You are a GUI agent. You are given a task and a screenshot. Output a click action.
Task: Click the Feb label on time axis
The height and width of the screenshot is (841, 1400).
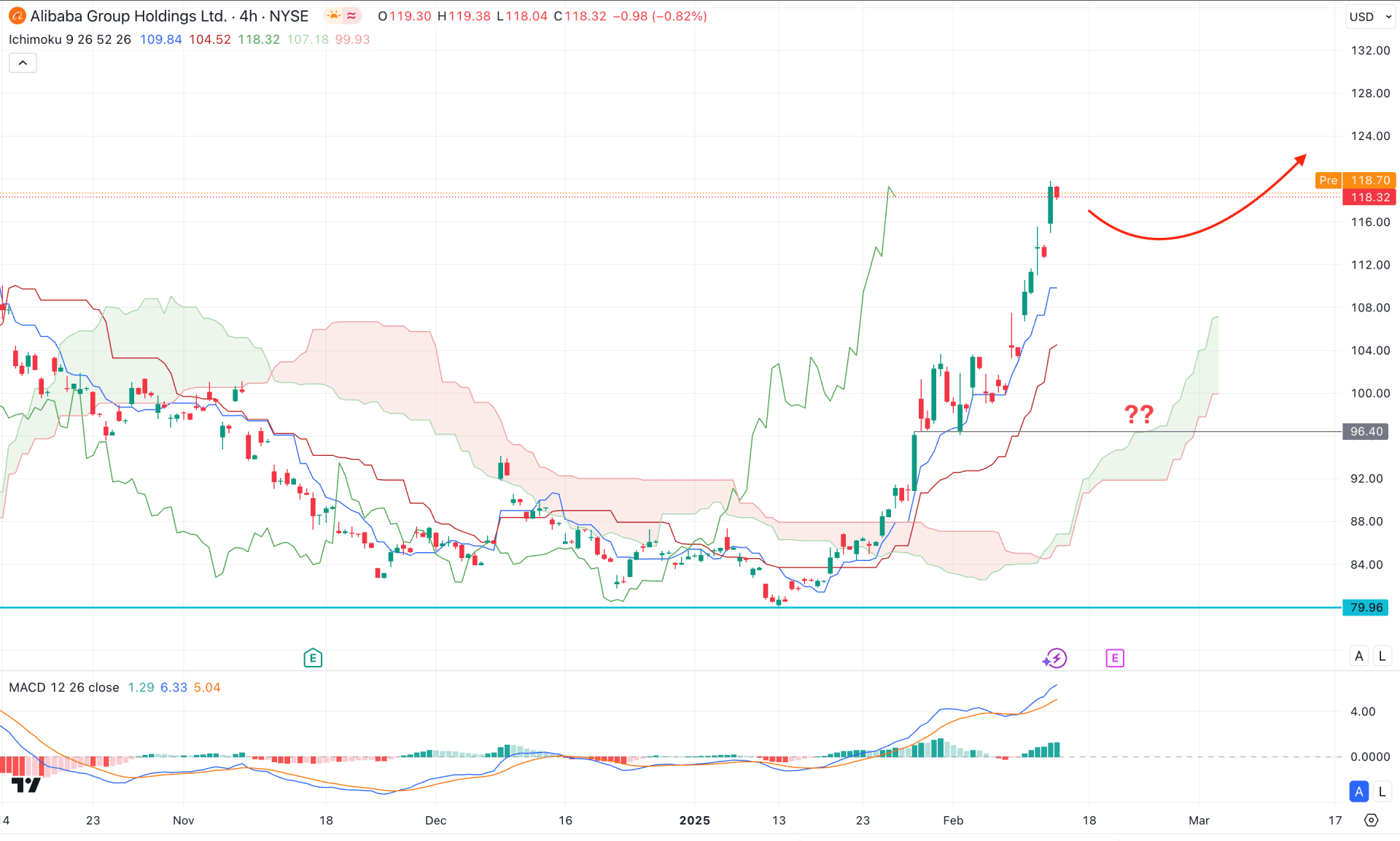pyautogui.click(x=953, y=821)
